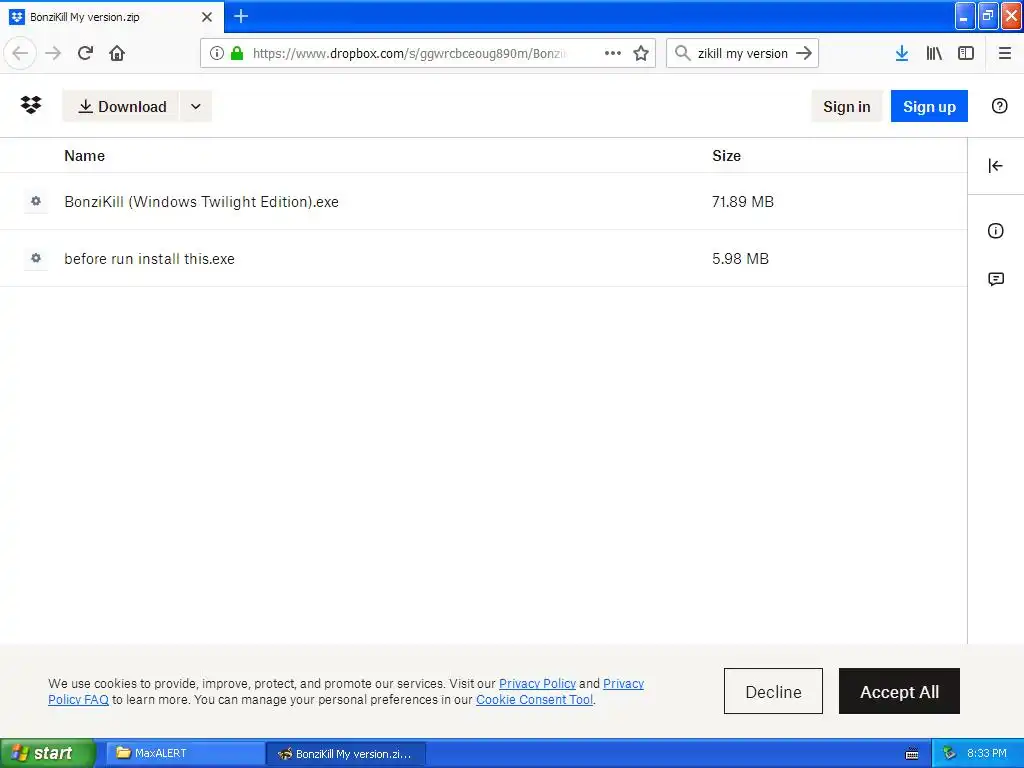Click the green secure connection padlock
The height and width of the screenshot is (768, 1024).
(237, 53)
